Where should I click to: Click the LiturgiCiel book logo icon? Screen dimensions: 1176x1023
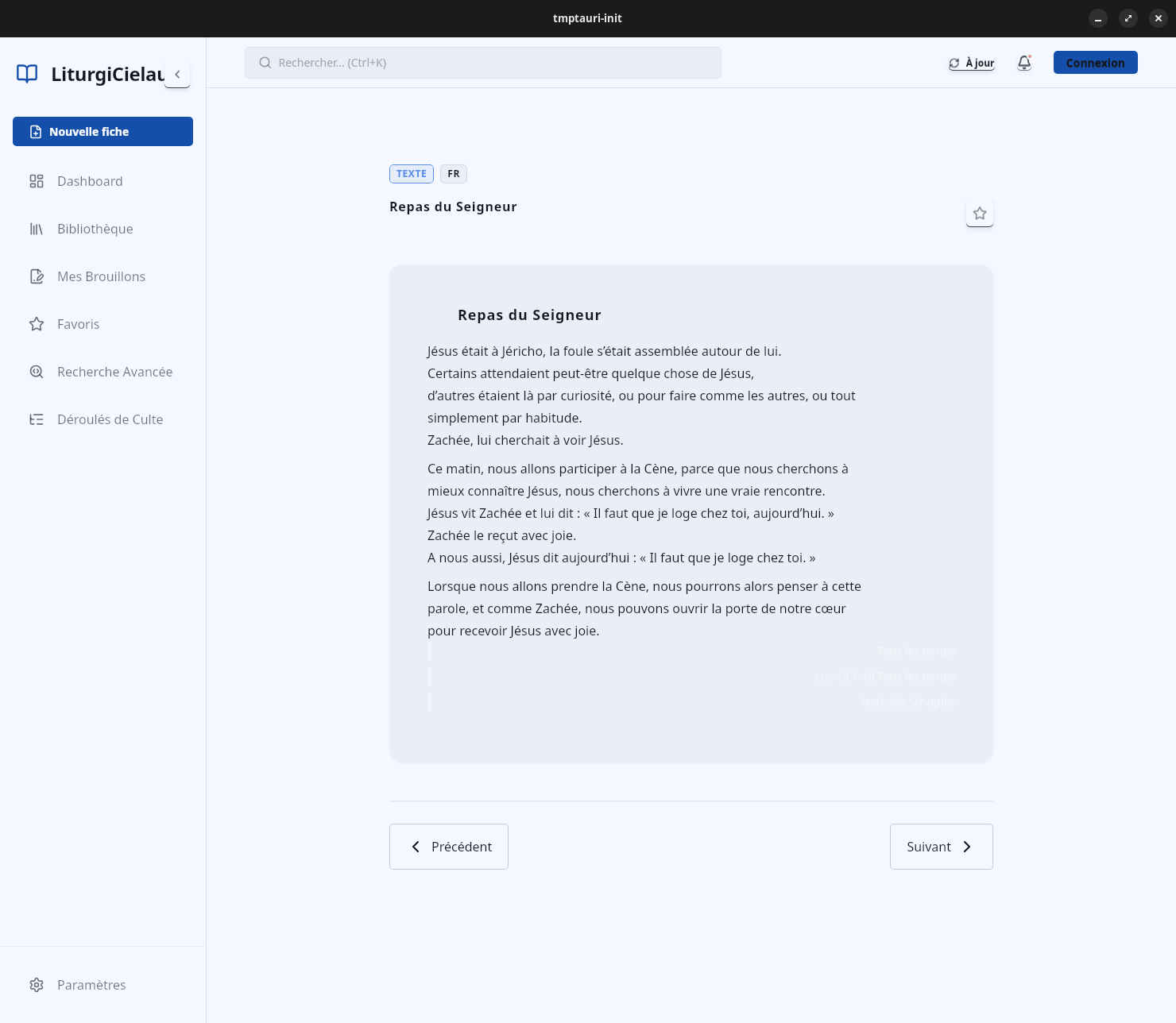[27, 74]
